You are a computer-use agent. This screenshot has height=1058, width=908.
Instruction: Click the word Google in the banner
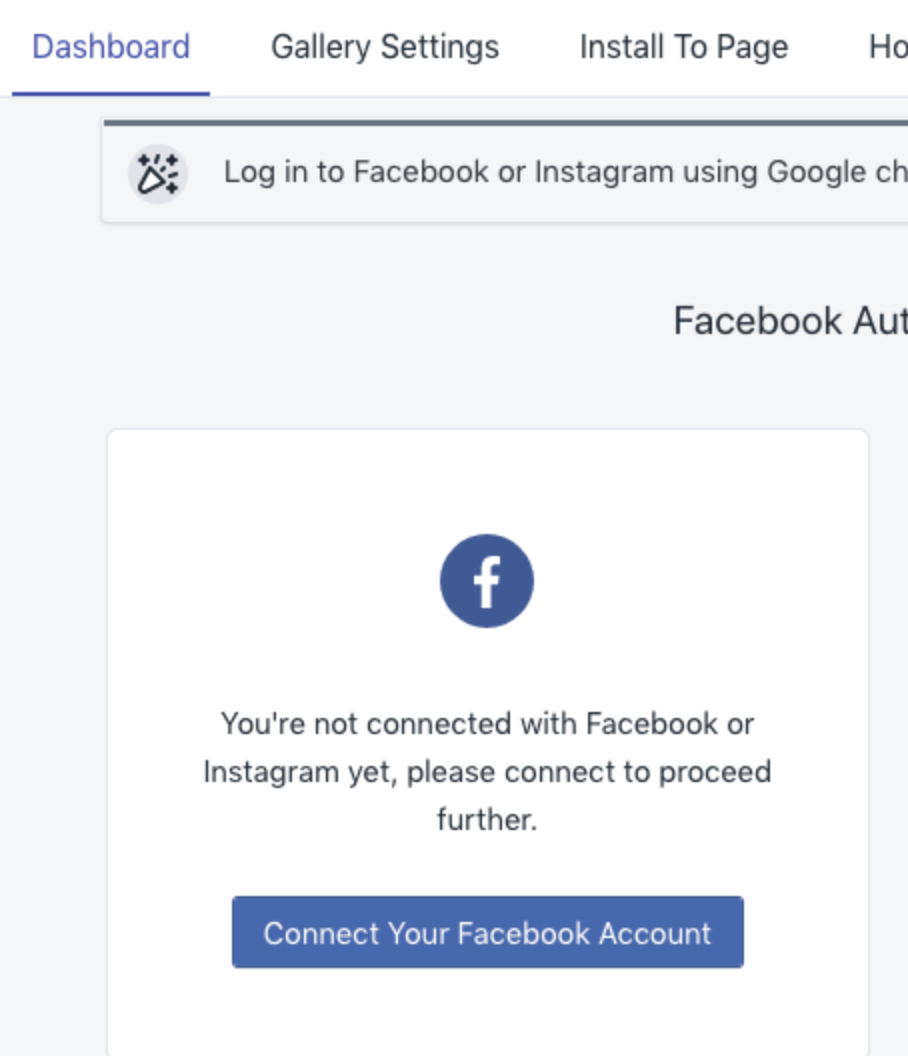[816, 172]
